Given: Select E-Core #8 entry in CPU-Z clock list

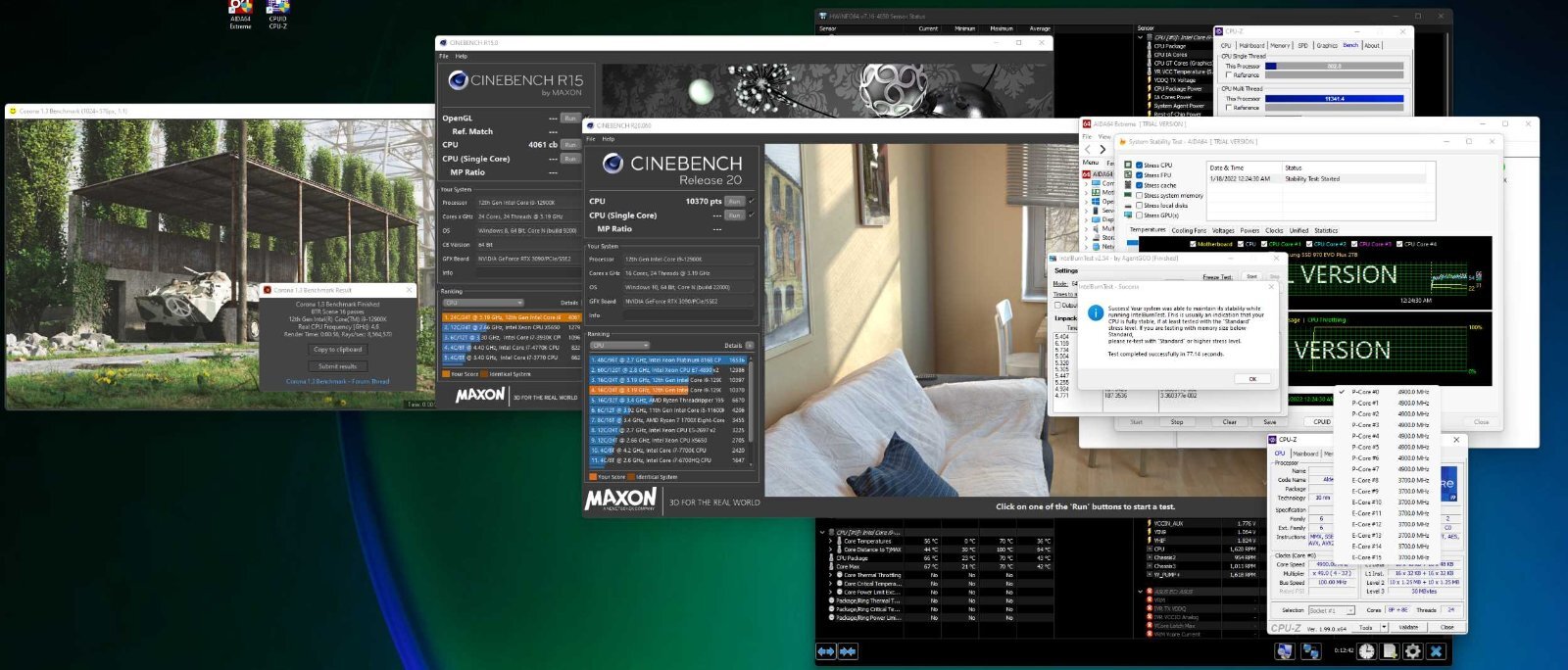Looking at the screenshot, I should point(1390,480).
